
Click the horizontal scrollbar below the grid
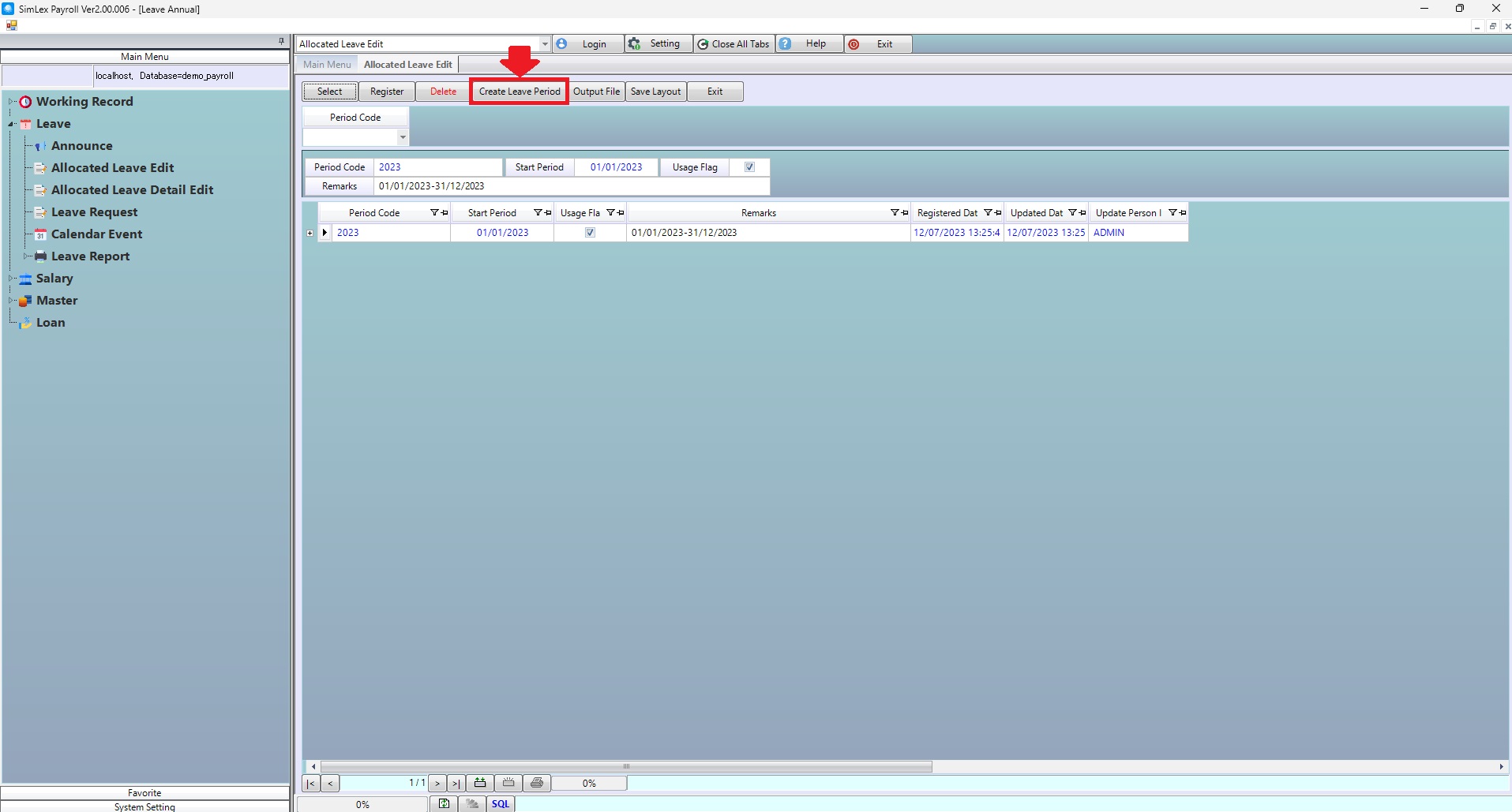(625, 766)
